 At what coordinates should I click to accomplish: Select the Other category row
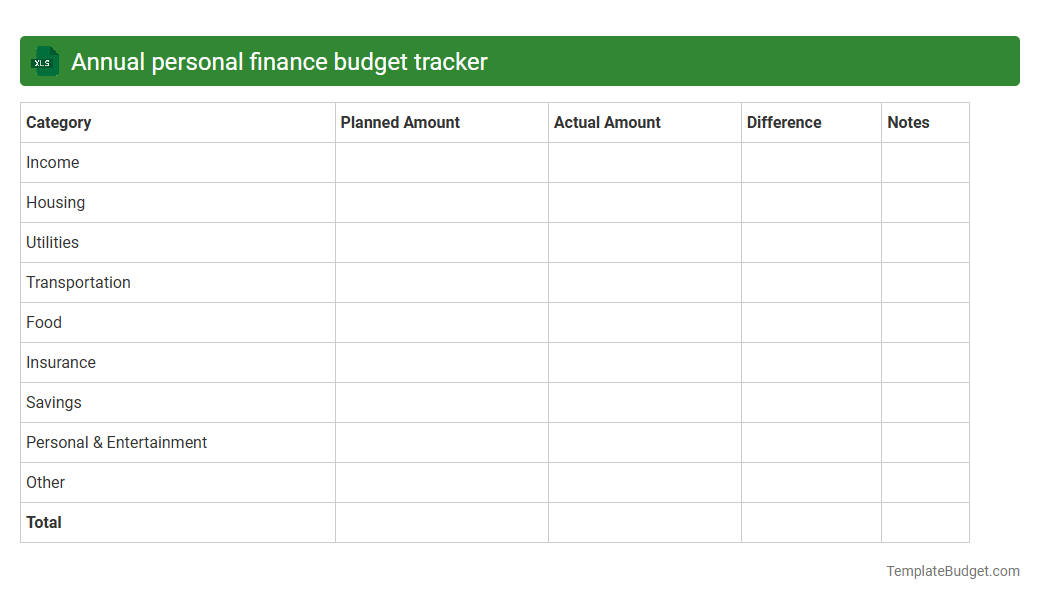46,482
